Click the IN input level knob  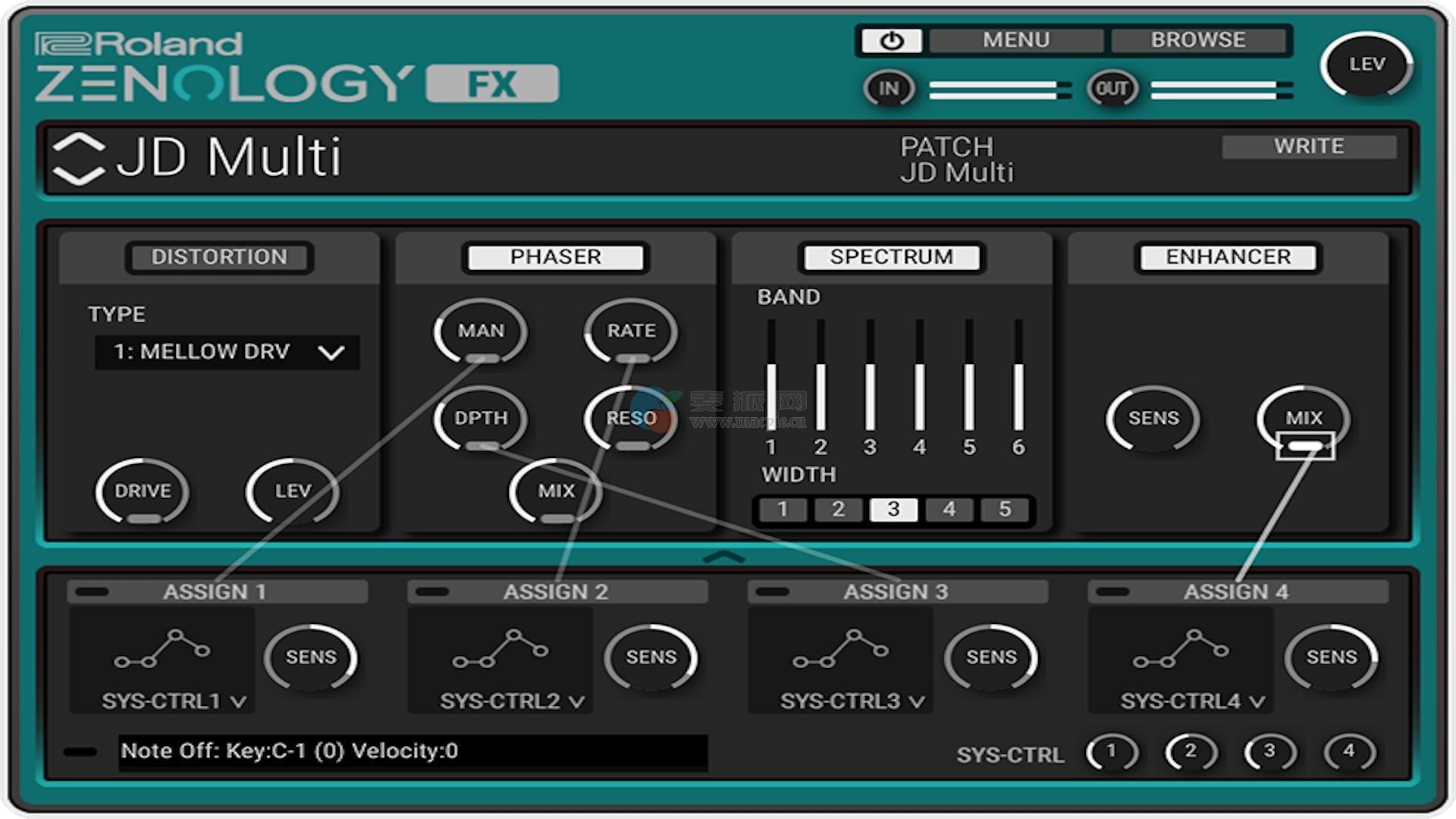pos(889,89)
